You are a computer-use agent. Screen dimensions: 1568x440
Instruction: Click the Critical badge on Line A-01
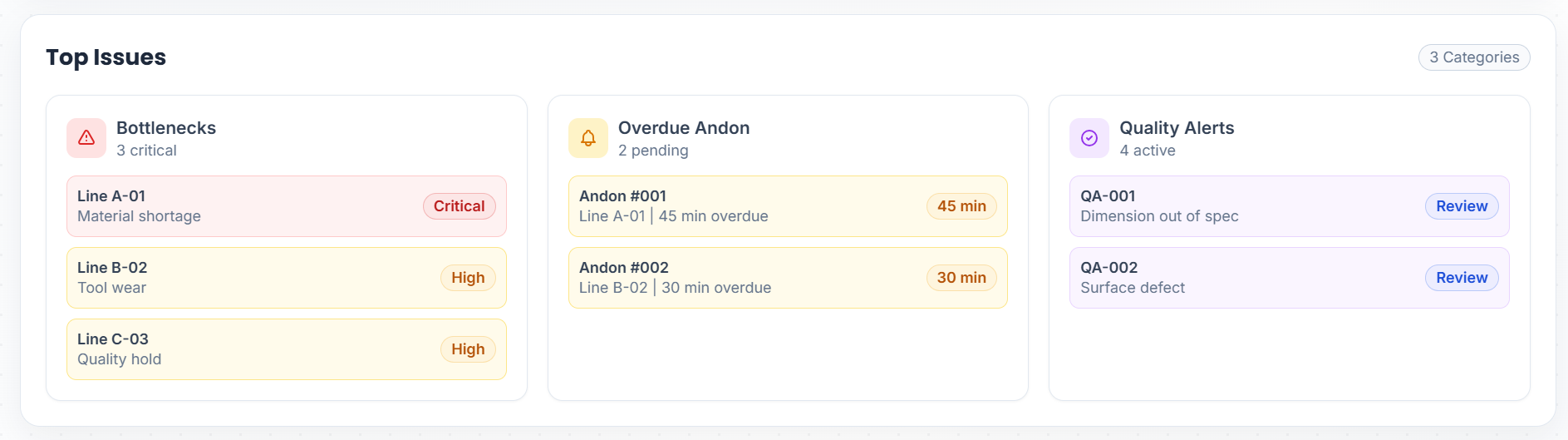tap(459, 206)
